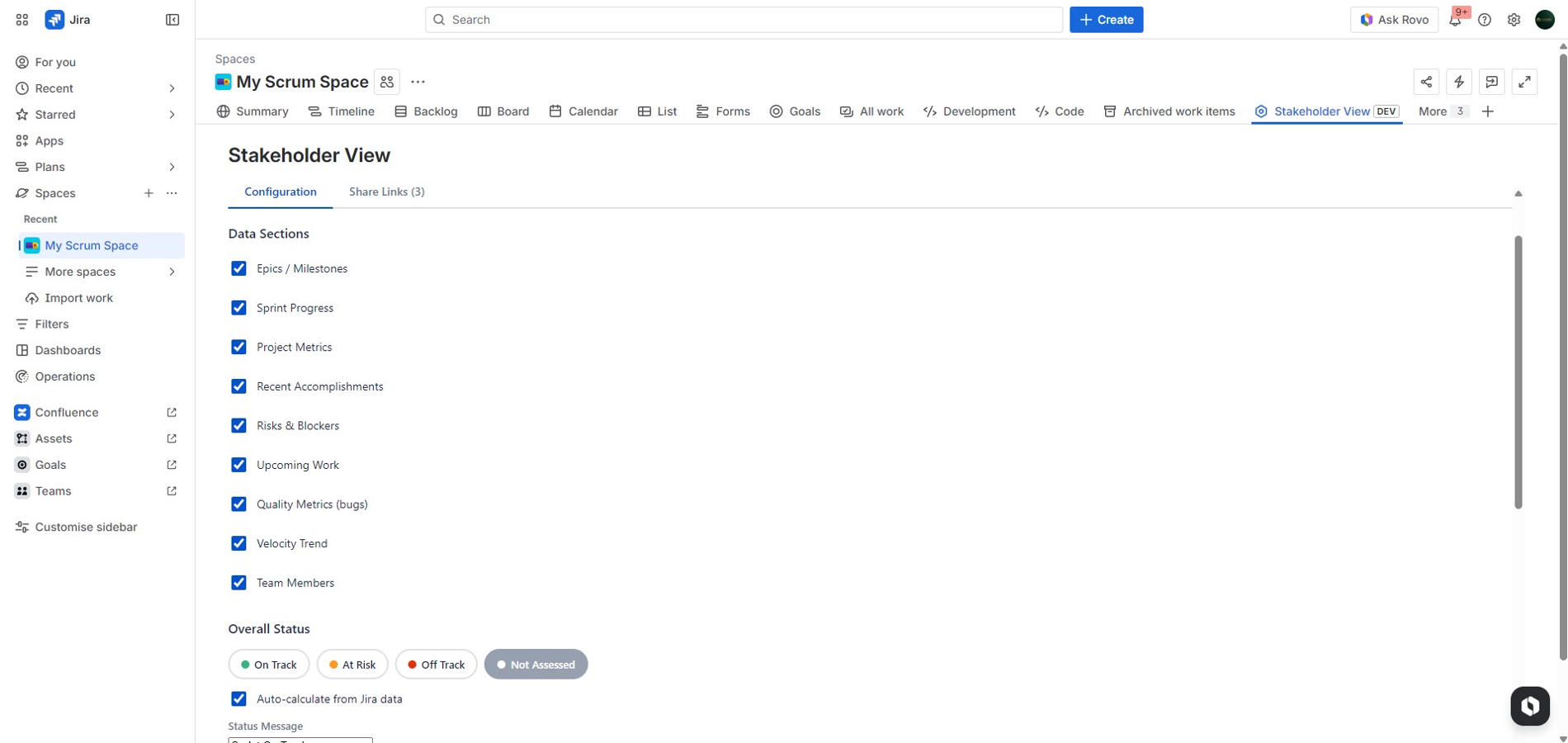Open Jira notifications bell
This screenshot has height=743, width=1568.
click(x=1456, y=19)
